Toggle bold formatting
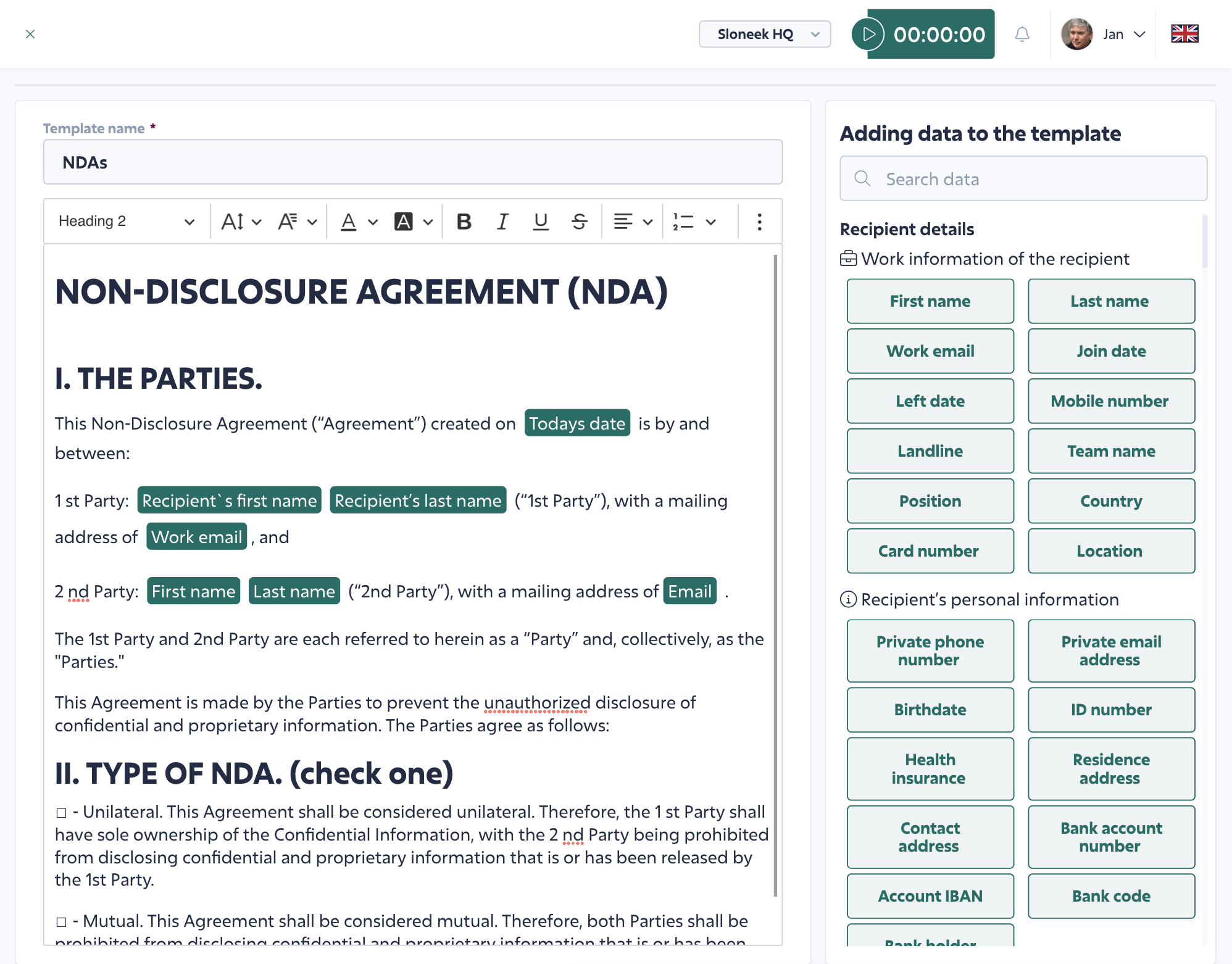Screen dimensions: 1232x964 [464, 221]
